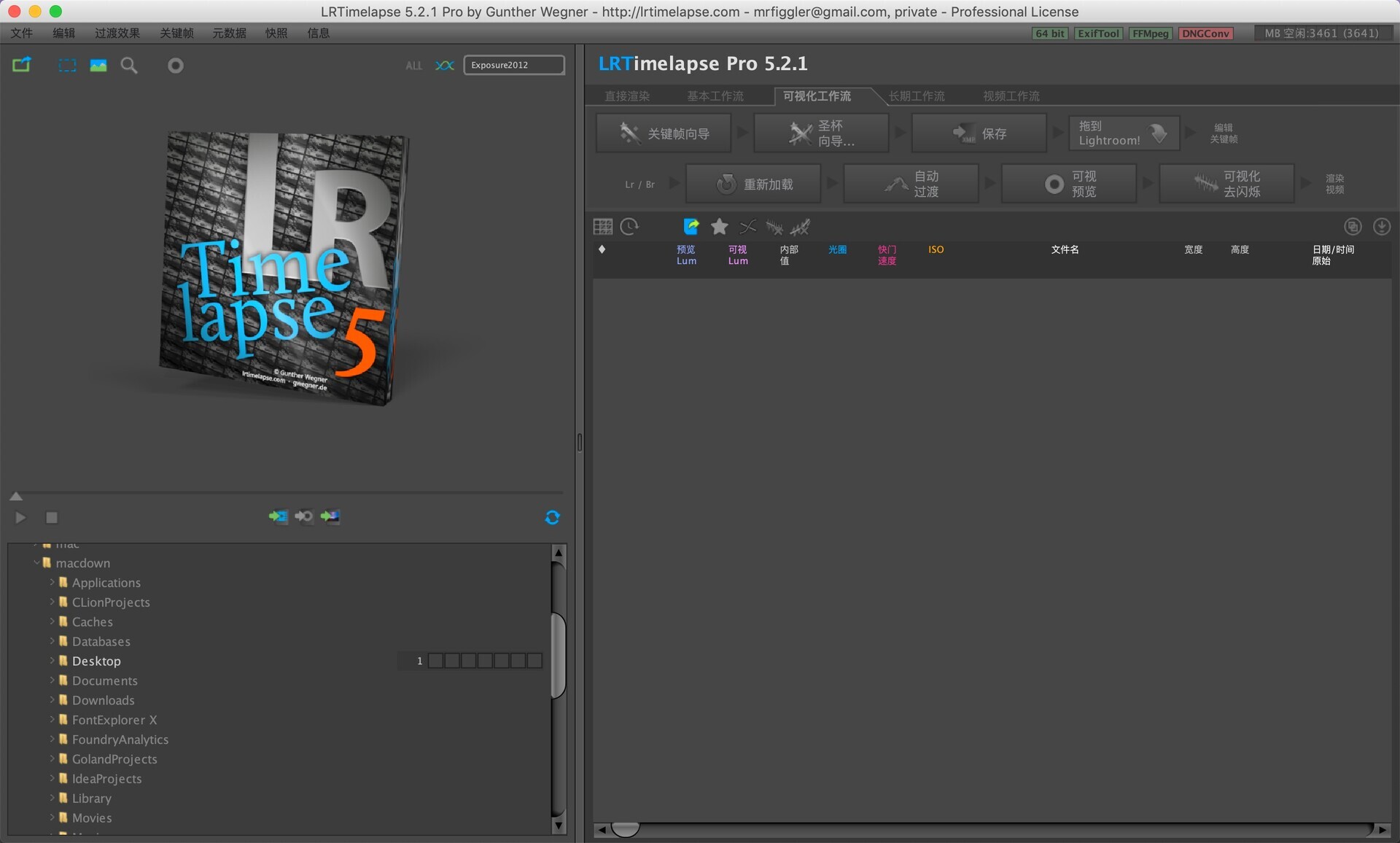
Task: Select the GolandProjects folder
Action: 114,759
